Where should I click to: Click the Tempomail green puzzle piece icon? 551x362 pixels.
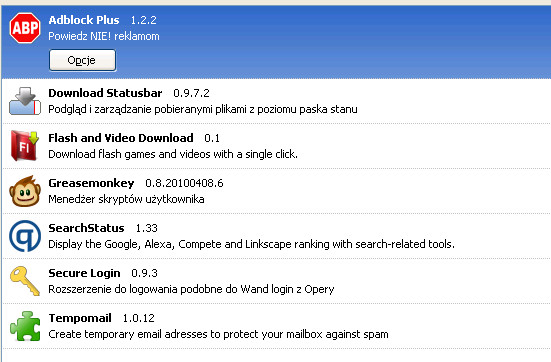coord(25,326)
